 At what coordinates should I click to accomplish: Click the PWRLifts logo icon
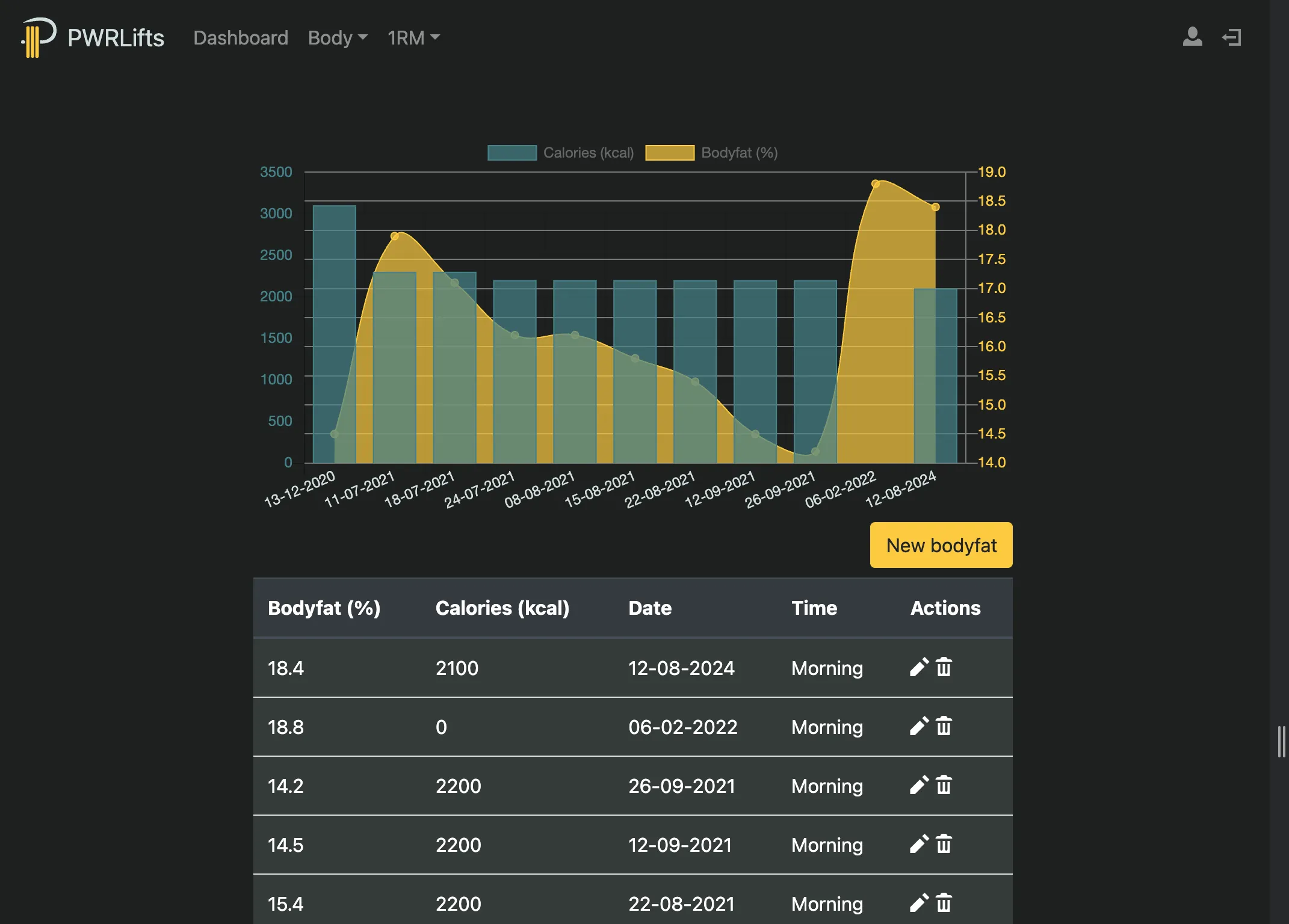point(39,37)
